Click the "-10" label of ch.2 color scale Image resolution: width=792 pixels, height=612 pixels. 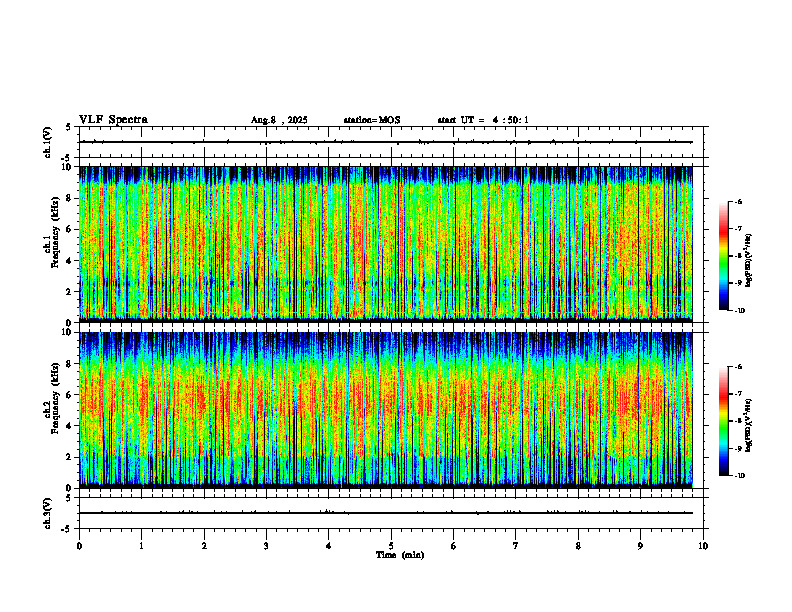click(x=739, y=475)
